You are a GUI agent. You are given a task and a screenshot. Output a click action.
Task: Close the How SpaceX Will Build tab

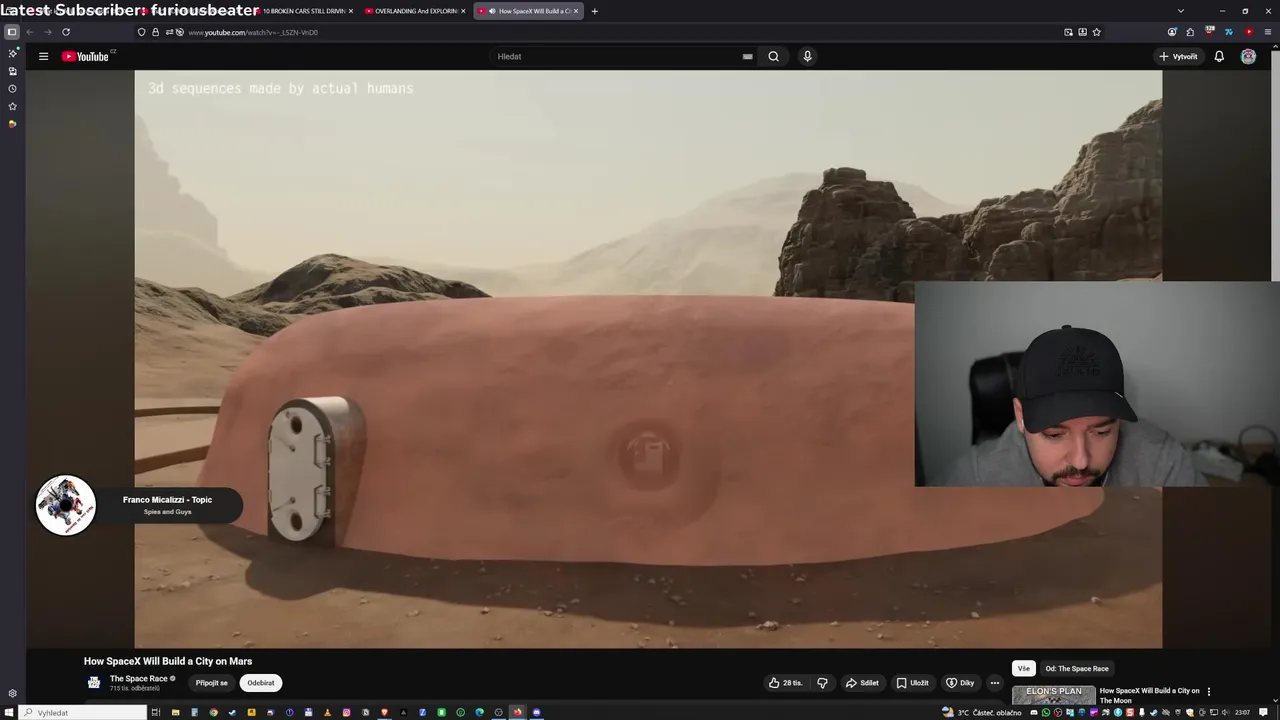[x=576, y=11]
